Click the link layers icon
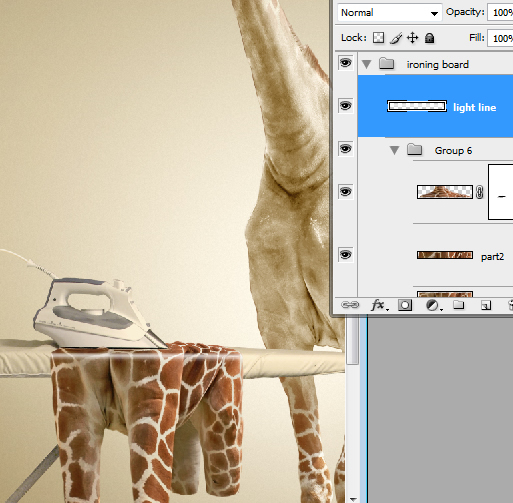The height and width of the screenshot is (503, 513). 350,305
